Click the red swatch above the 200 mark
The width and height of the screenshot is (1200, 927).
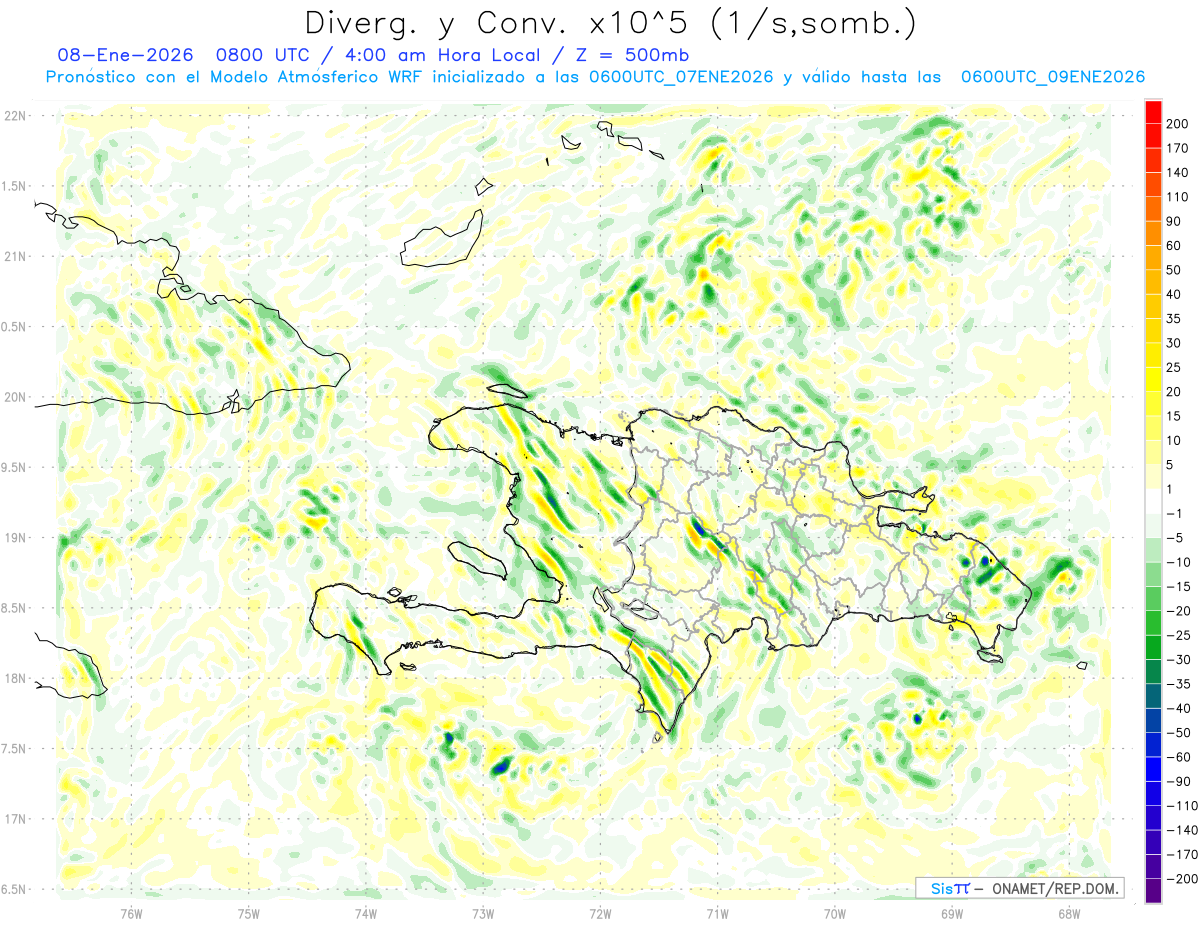click(x=1154, y=112)
